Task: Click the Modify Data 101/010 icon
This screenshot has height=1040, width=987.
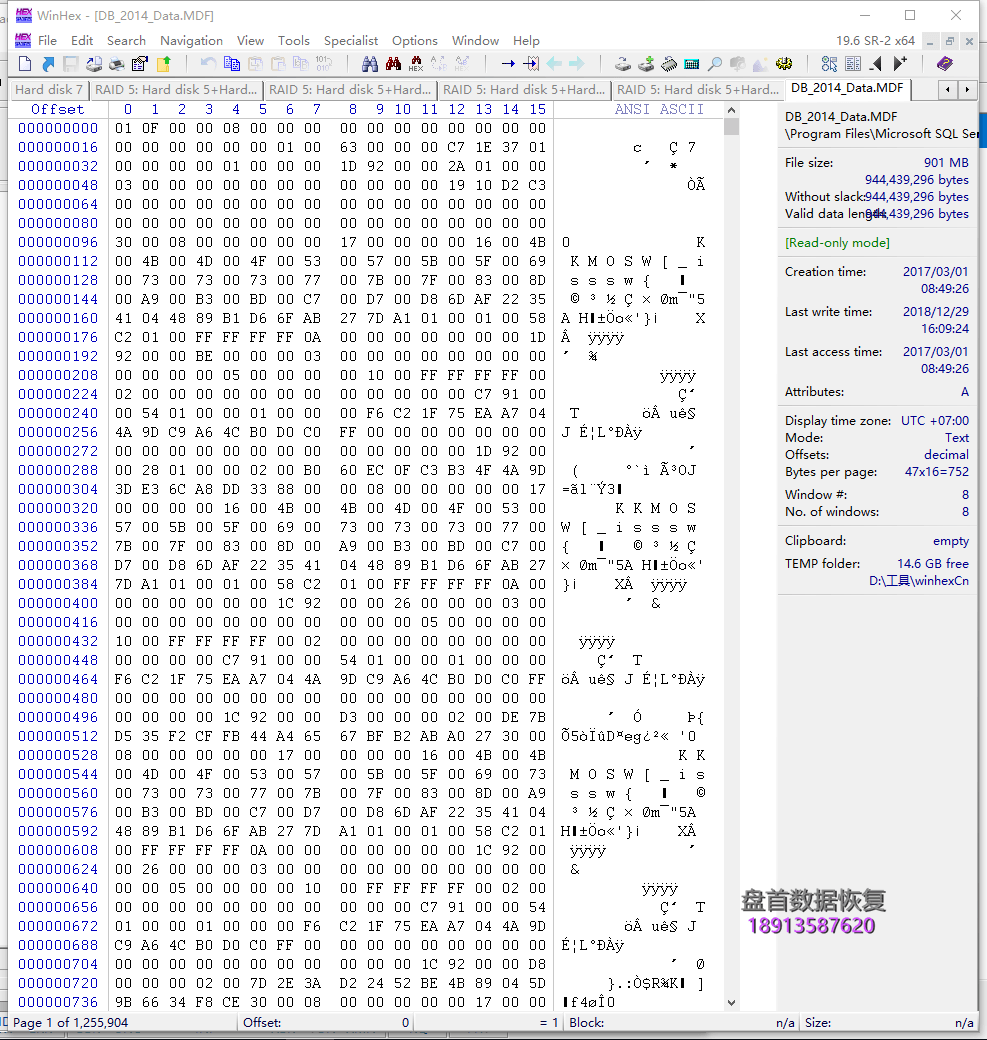Action: pos(324,64)
